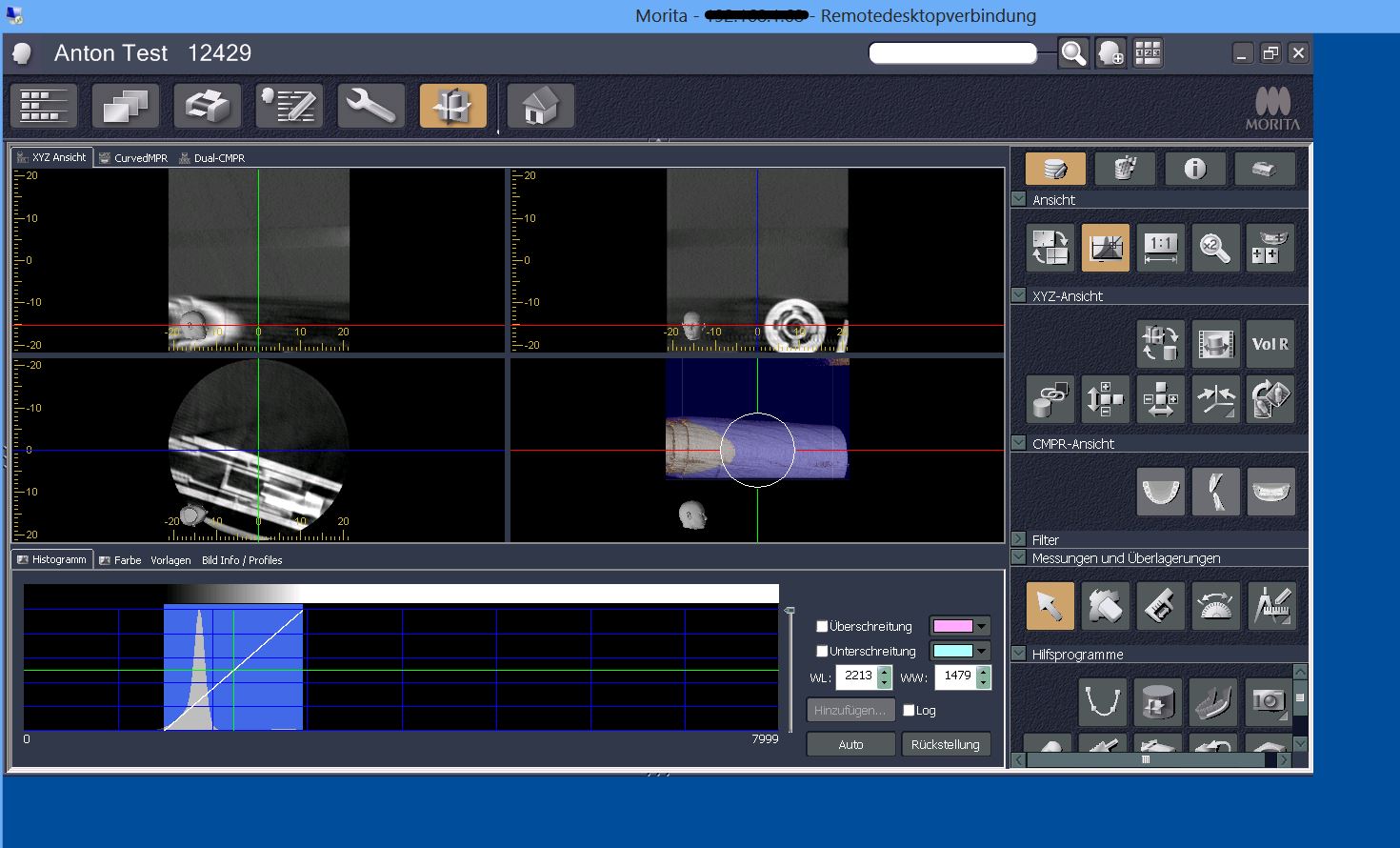This screenshot has height=848, width=1400.
Task: Click the WL value input field
Action: (x=857, y=676)
